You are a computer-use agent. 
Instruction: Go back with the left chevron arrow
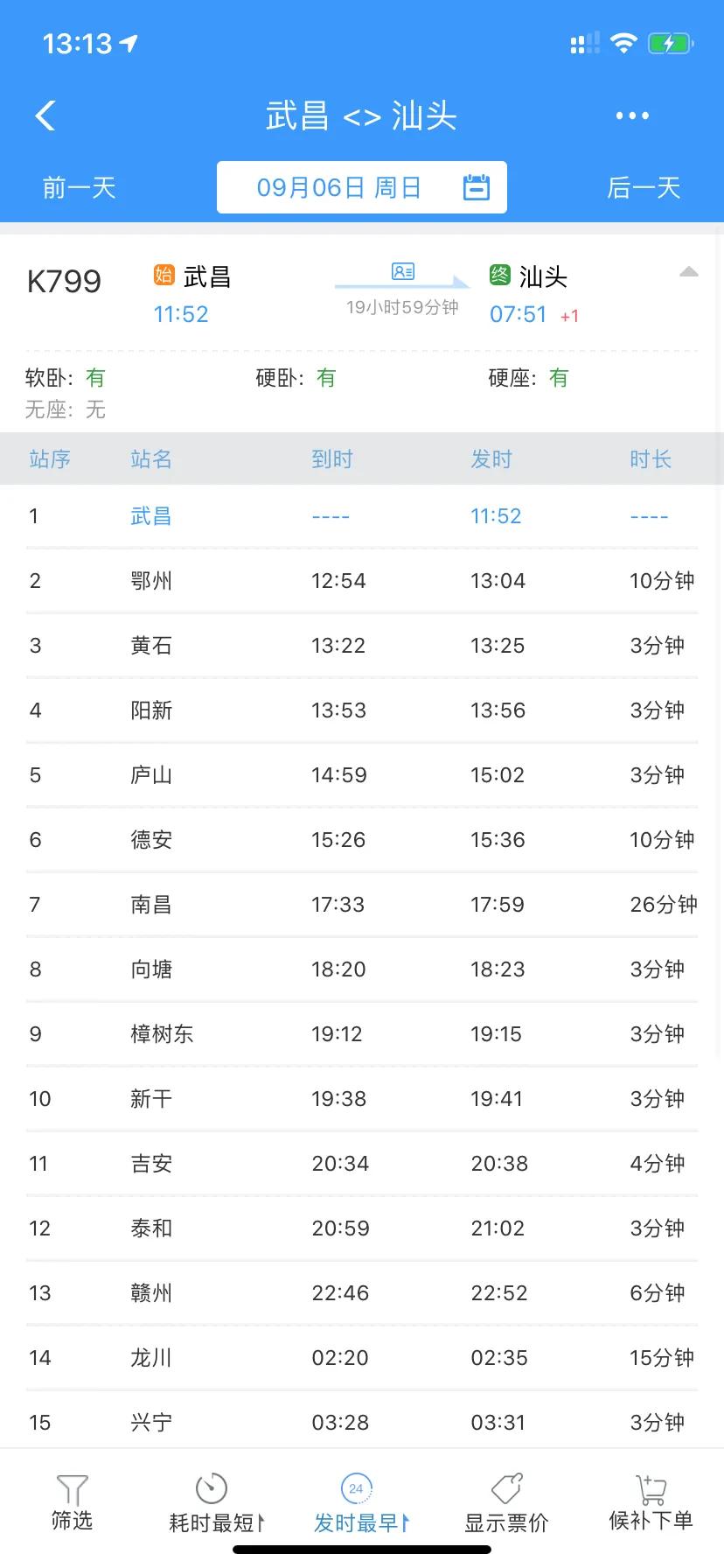point(45,115)
